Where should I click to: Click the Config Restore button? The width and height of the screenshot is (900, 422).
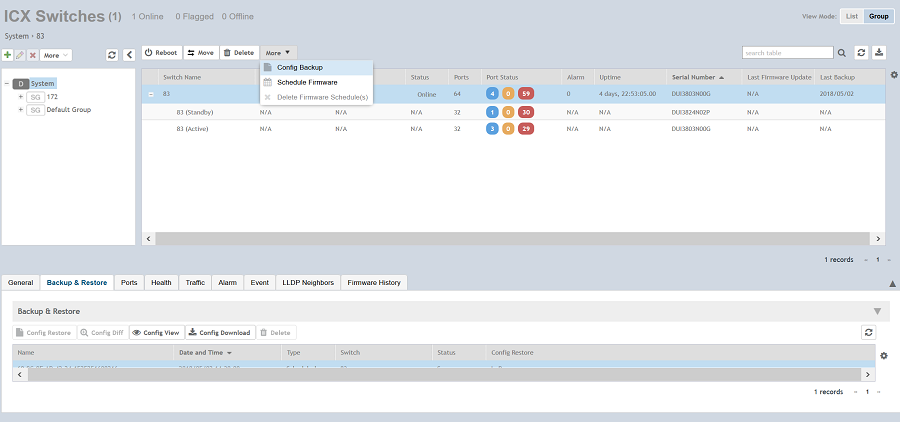coord(44,332)
